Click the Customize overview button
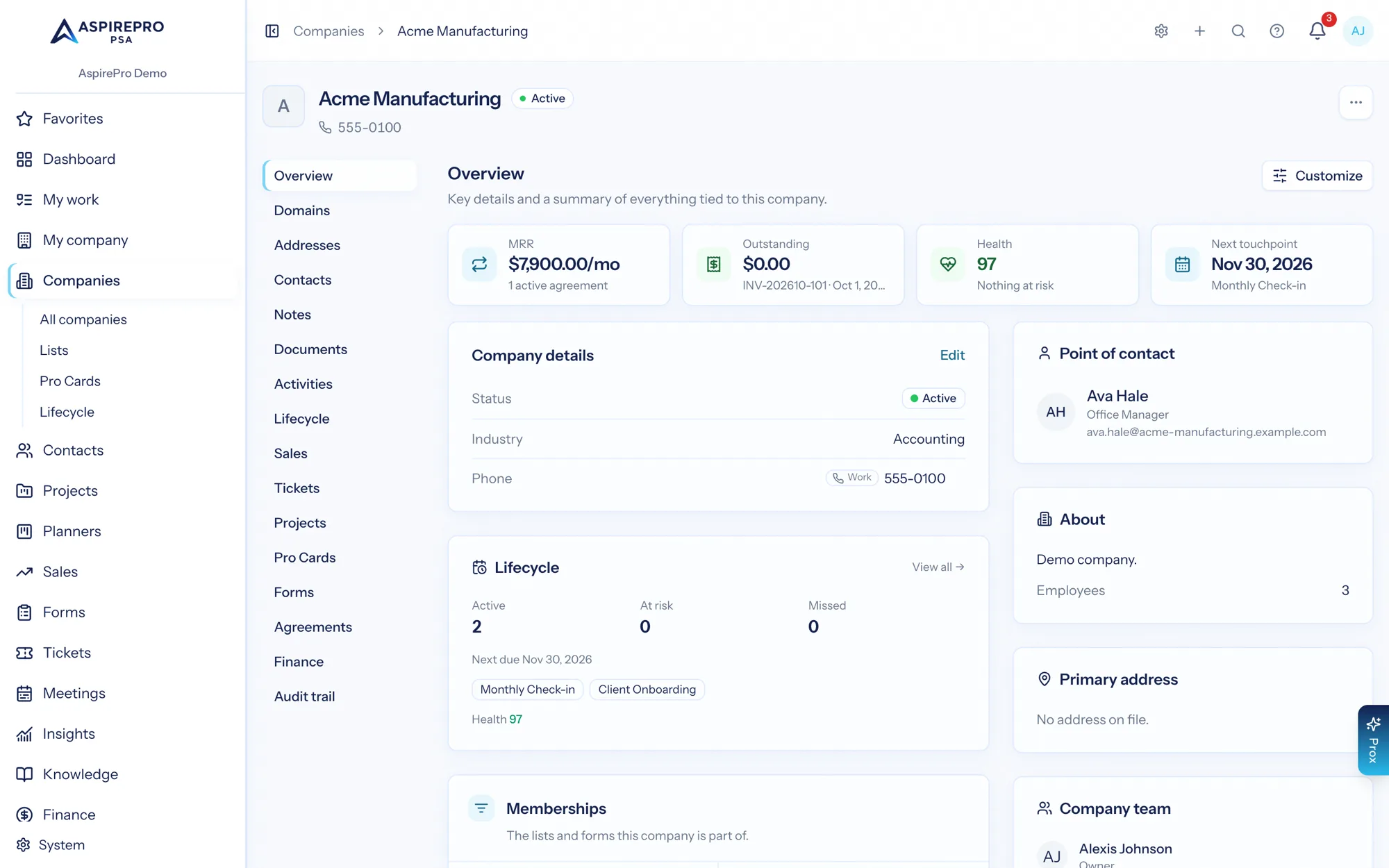 [1317, 176]
